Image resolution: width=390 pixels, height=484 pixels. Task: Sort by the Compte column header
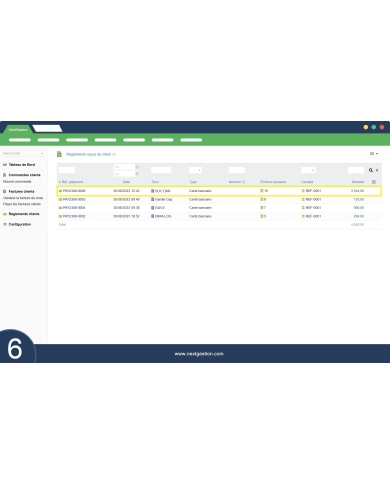point(307,182)
